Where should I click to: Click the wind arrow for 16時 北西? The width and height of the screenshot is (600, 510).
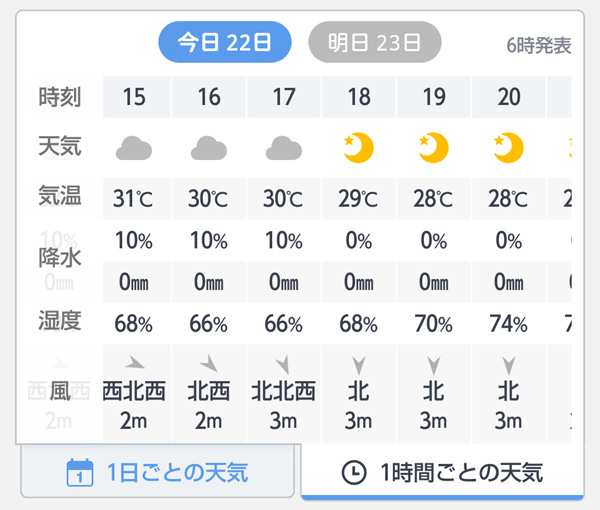[209, 363]
